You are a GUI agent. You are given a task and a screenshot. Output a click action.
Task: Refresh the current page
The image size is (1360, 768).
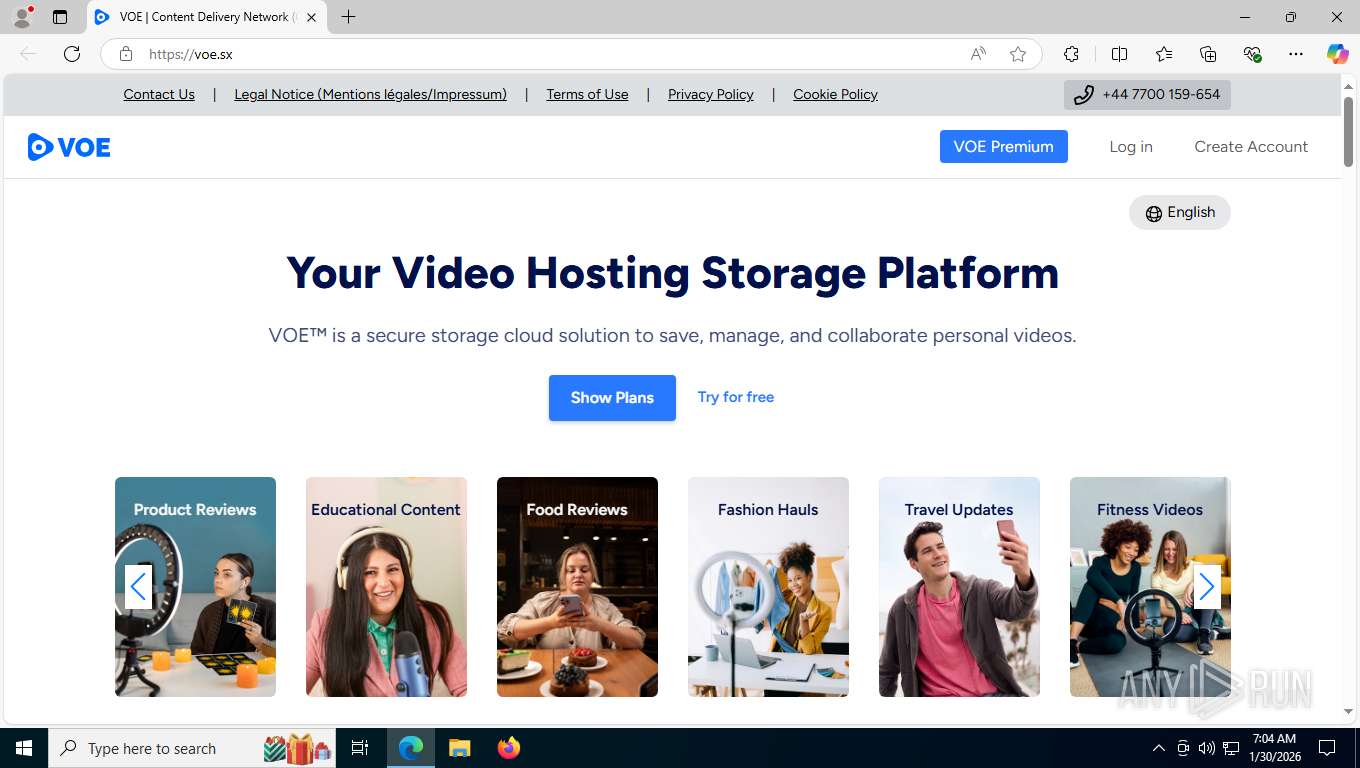[72, 54]
